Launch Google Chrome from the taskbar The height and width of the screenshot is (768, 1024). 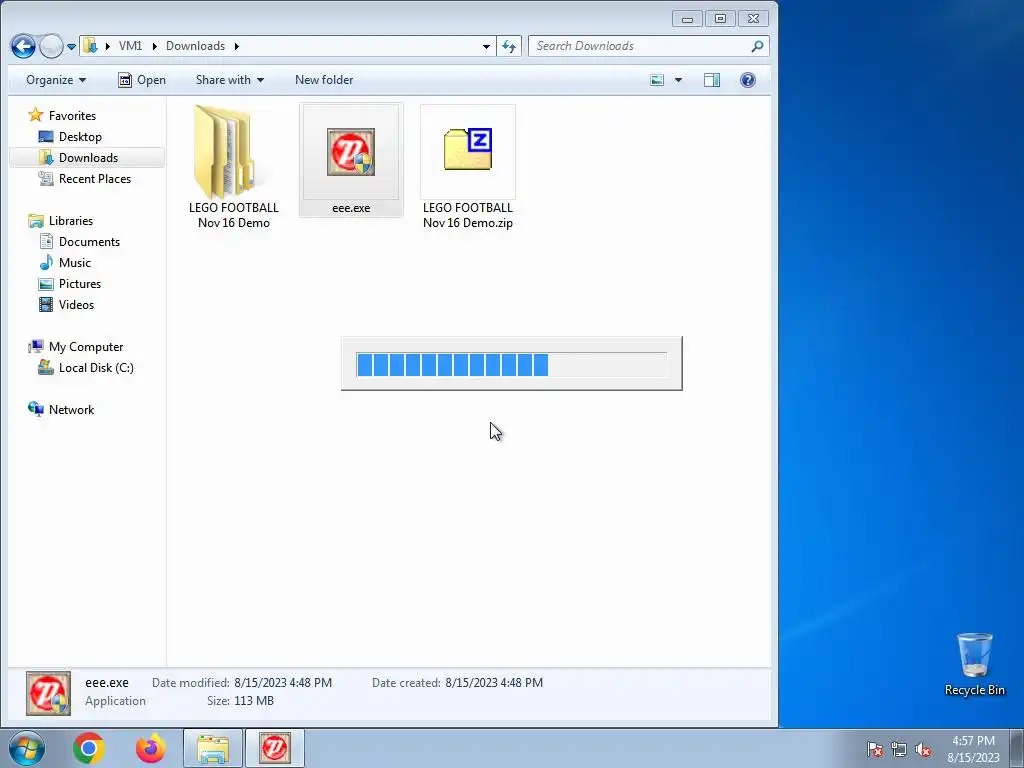[89, 748]
